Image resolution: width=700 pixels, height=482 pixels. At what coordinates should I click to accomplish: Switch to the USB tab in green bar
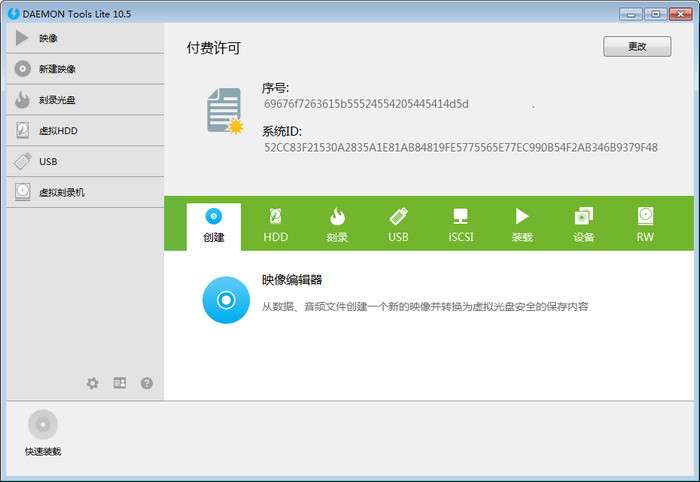(398, 225)
